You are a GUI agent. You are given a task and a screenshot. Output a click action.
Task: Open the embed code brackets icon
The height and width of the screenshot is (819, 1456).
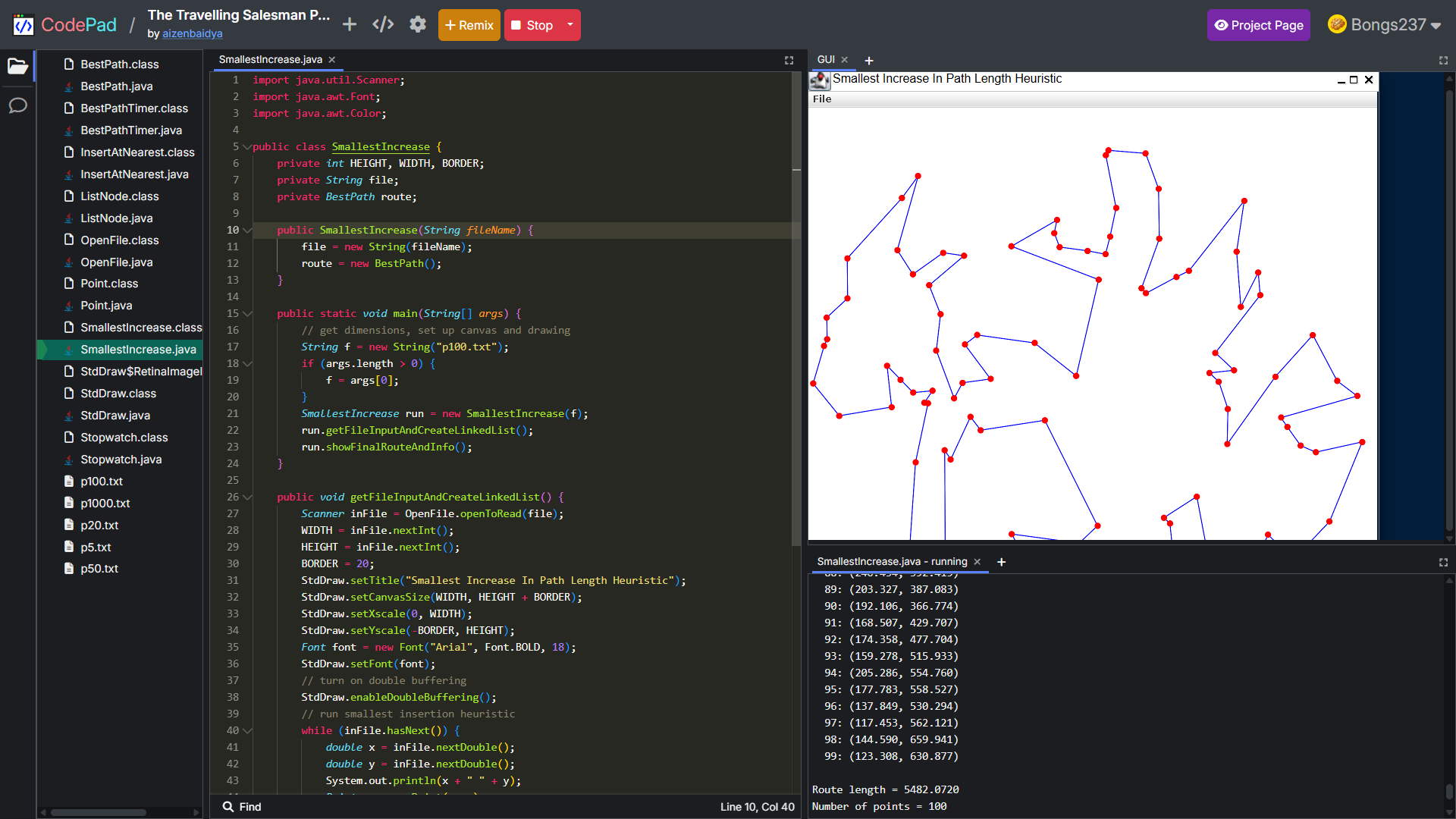[383, 25]
